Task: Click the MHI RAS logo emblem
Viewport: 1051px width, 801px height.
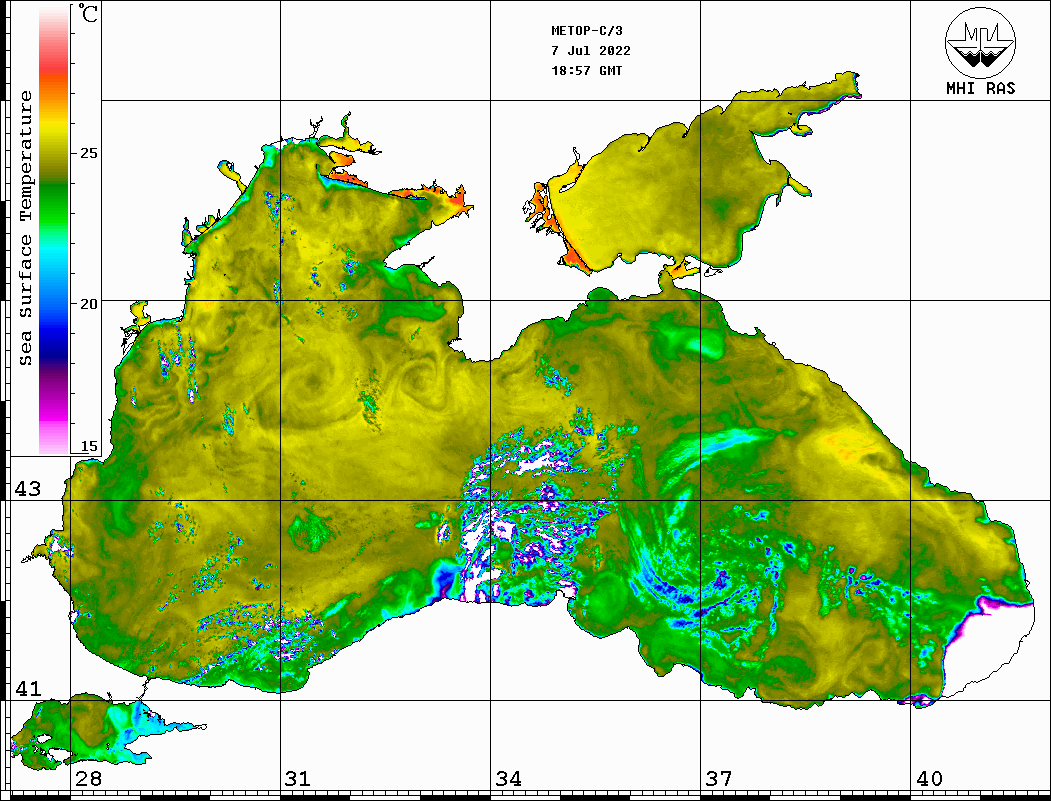Action: 981,42
